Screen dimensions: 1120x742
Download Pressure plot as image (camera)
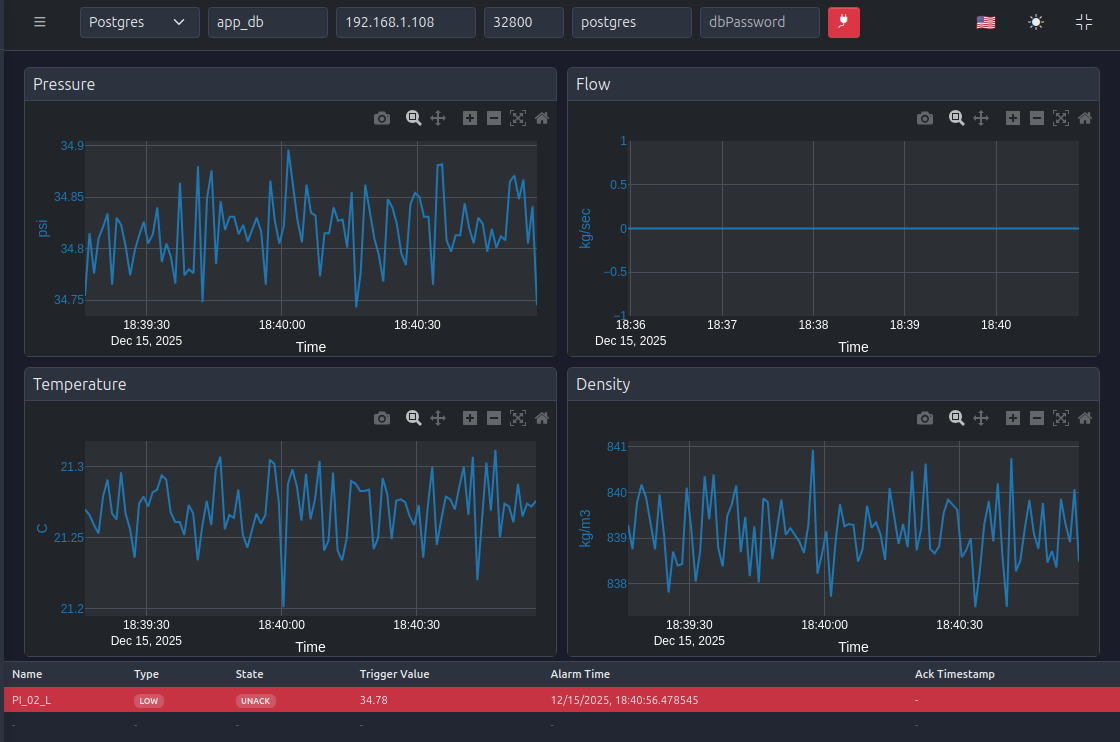click(382, 118)
